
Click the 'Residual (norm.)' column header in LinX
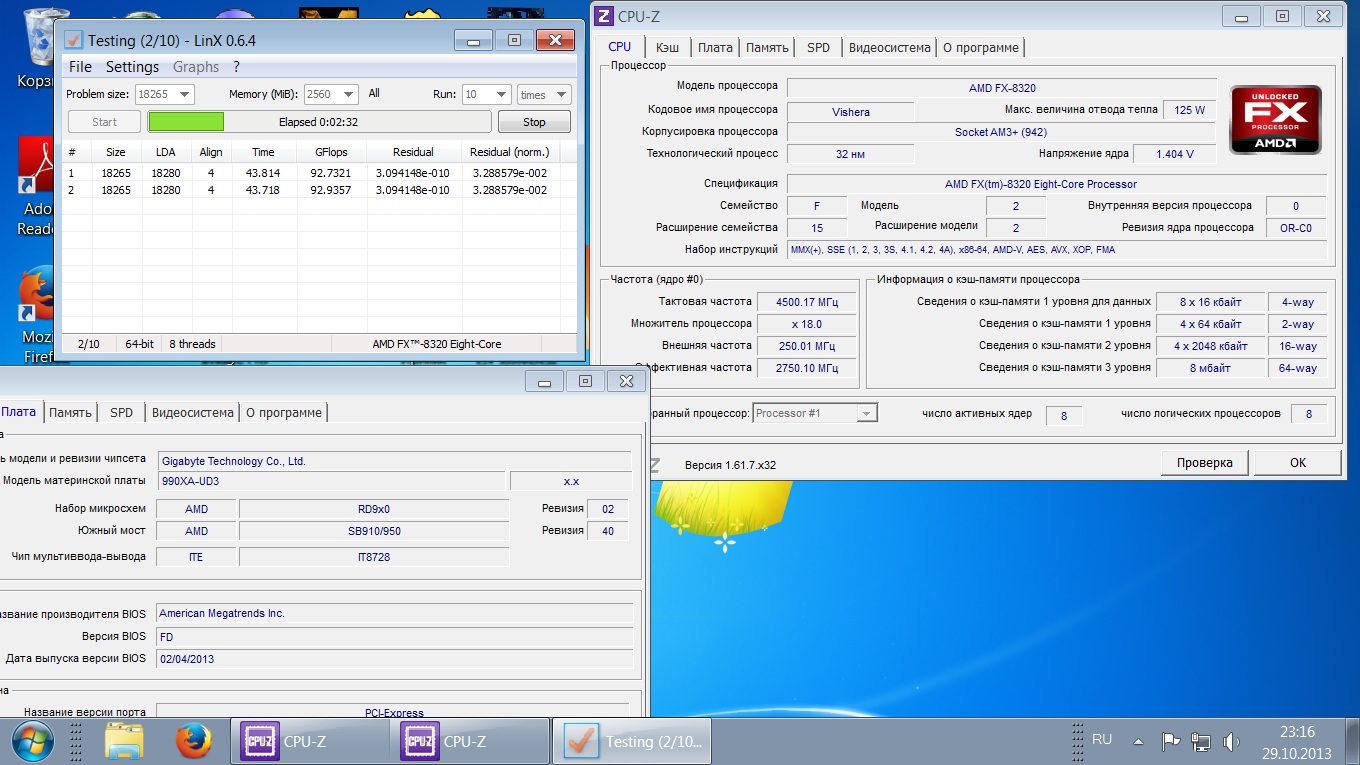pos(510,152)
